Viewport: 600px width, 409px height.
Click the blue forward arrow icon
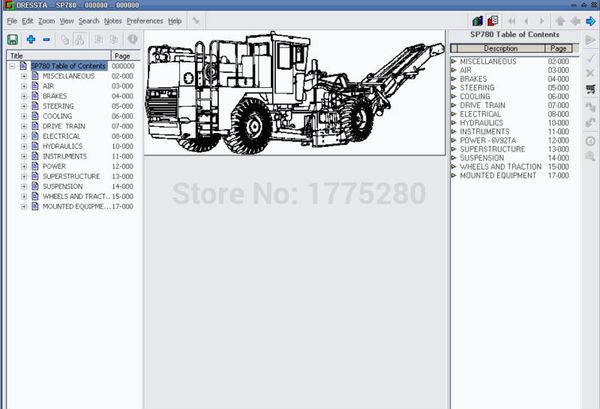[x=590, y=21]
